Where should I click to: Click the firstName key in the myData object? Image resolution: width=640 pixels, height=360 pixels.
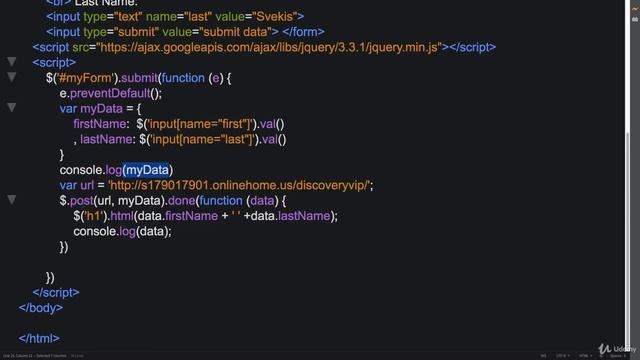click(x=100, y=124)
